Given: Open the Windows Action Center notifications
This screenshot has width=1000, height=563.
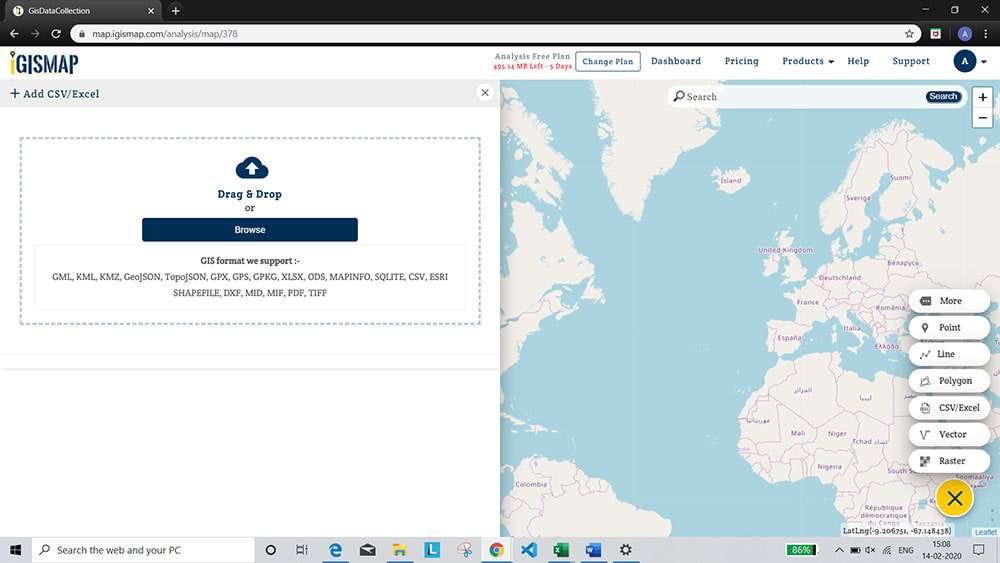Looking at the screenshot, I should [x=979, y=550].
